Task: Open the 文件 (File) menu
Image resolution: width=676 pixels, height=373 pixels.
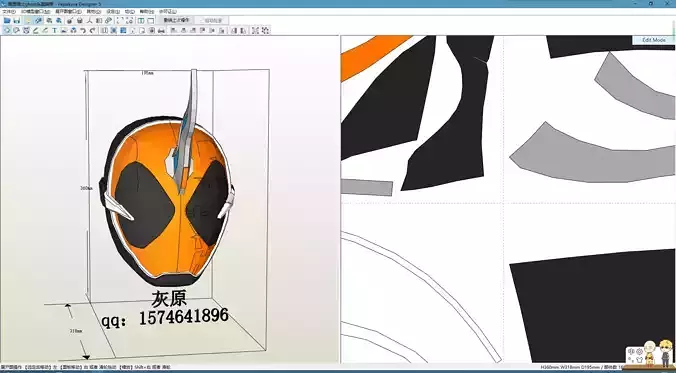Action: [9, 12]
